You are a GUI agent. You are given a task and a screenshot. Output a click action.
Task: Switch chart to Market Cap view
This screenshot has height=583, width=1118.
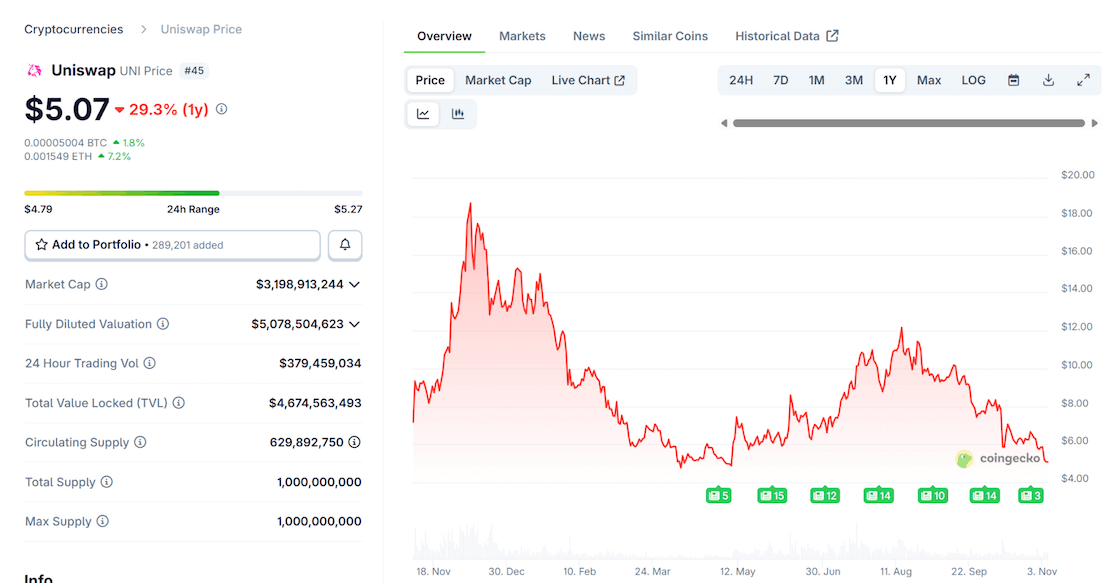click(498, 80)
